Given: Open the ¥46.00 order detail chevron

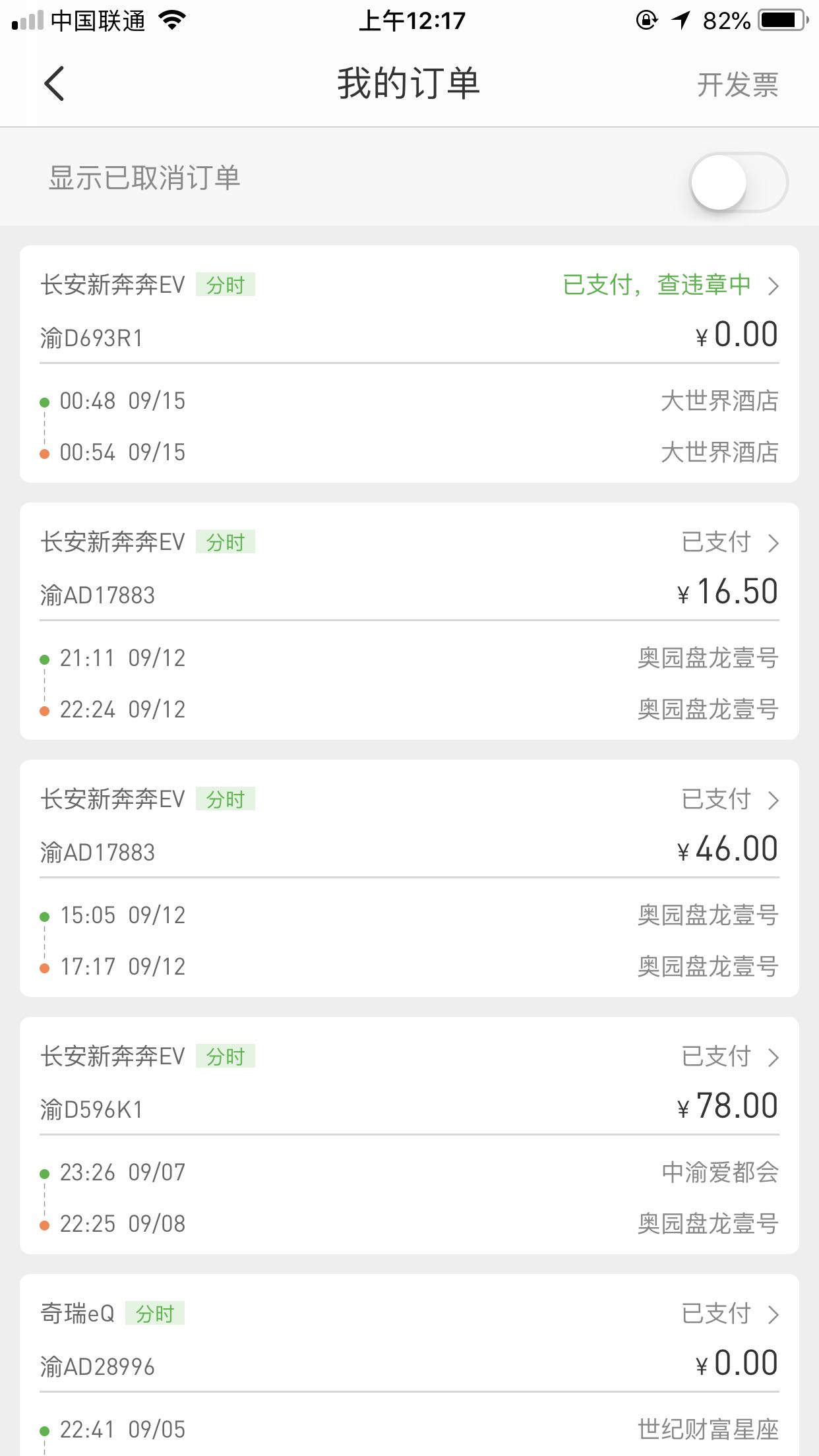Looking at the screenshot, I should pyautogui.click(x=773, y=800).
